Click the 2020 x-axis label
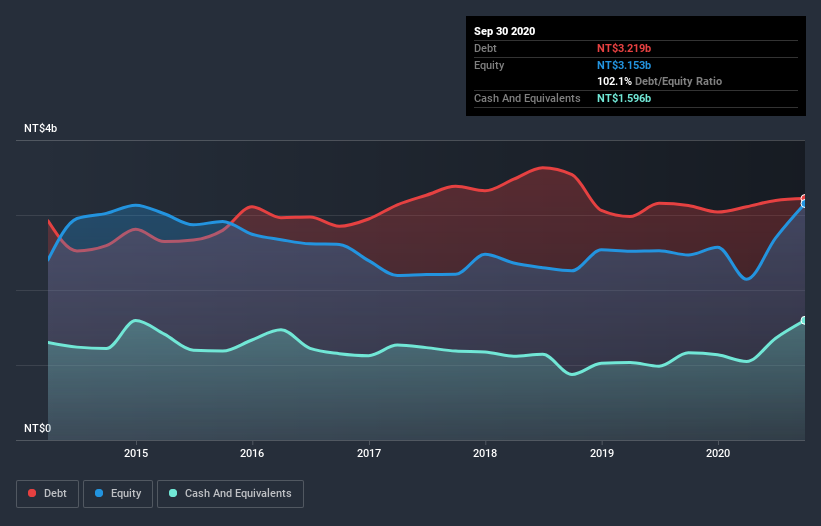The height and width of the screenshot is (526, 821). 718,453
